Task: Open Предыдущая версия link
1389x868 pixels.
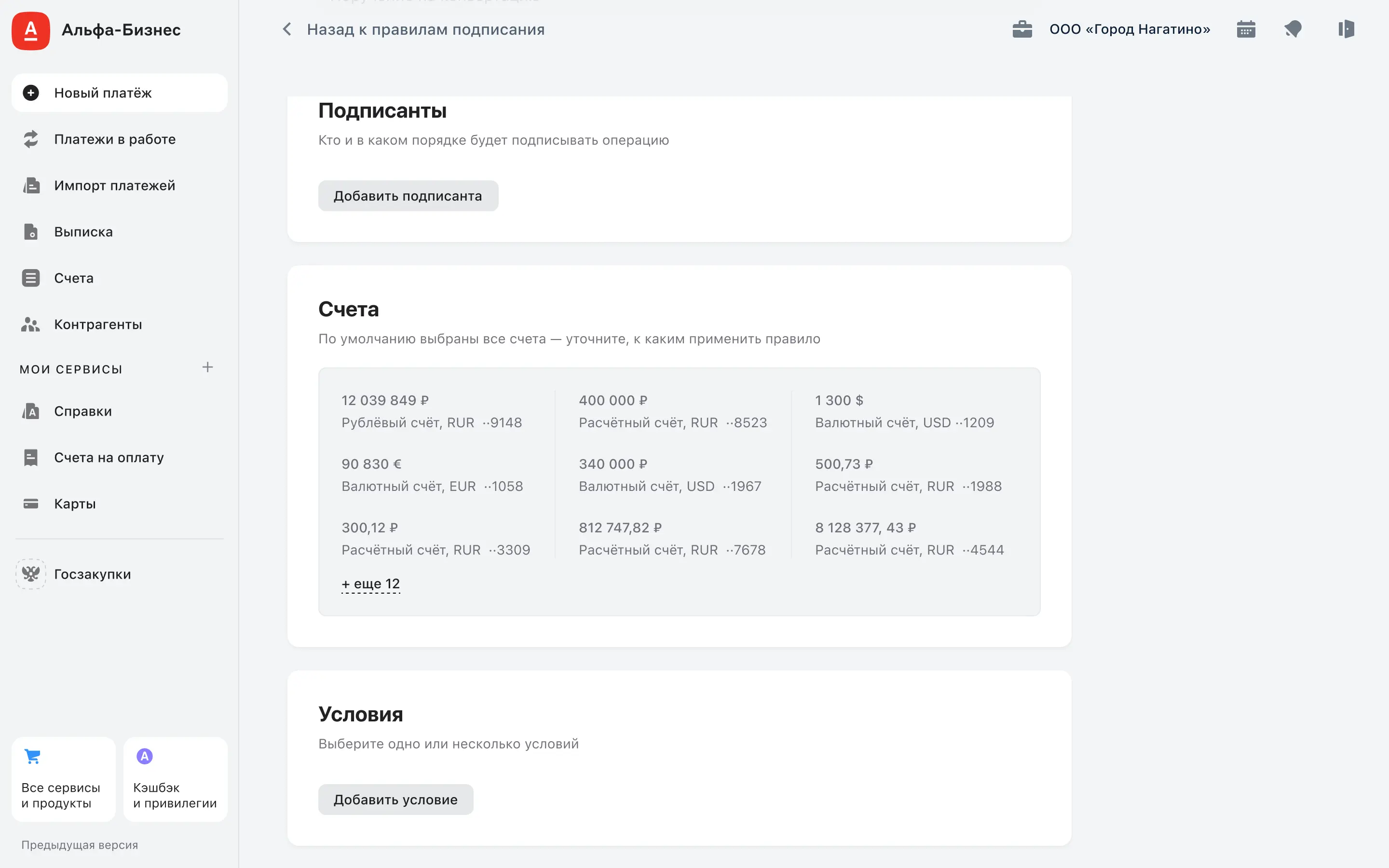Action: click(x=80, y=845)
